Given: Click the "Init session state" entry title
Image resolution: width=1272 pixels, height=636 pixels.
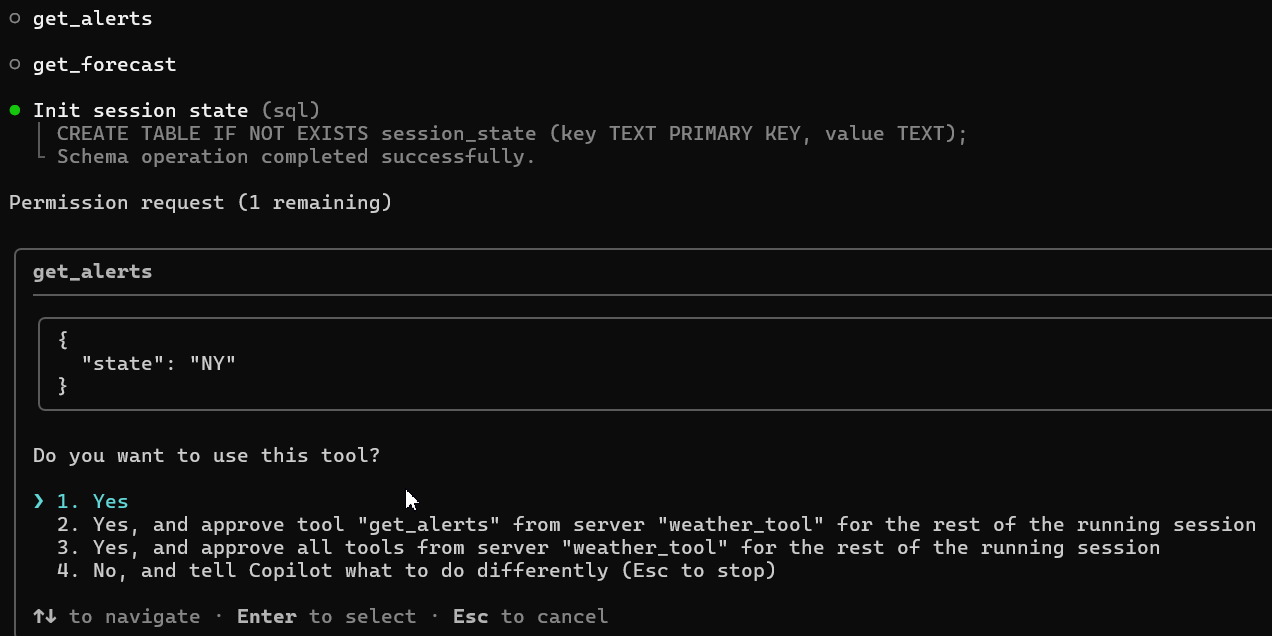Looking at the screenshot, I should (x=140, y=110).
